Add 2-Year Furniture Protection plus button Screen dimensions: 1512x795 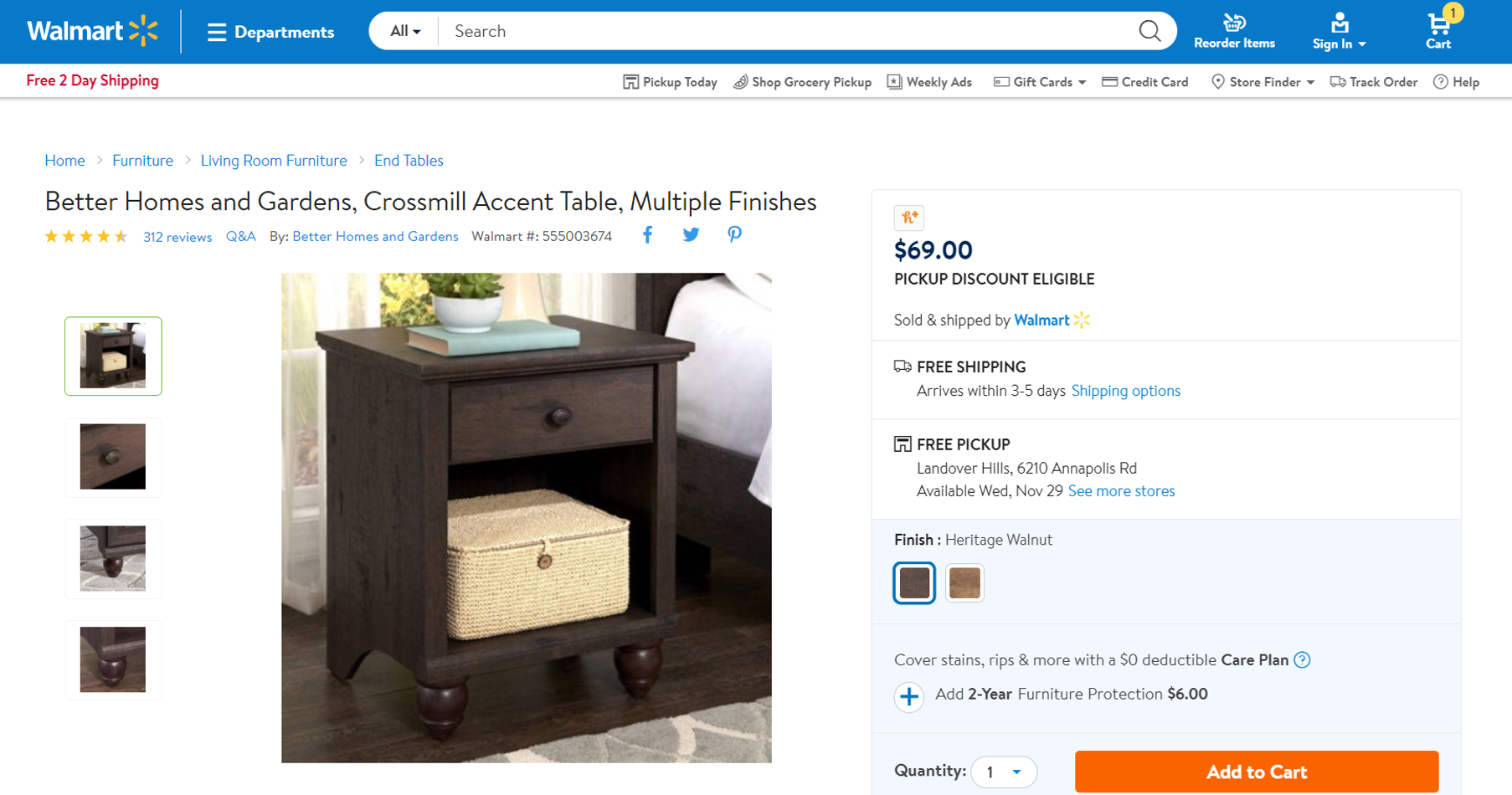point(909,696)
